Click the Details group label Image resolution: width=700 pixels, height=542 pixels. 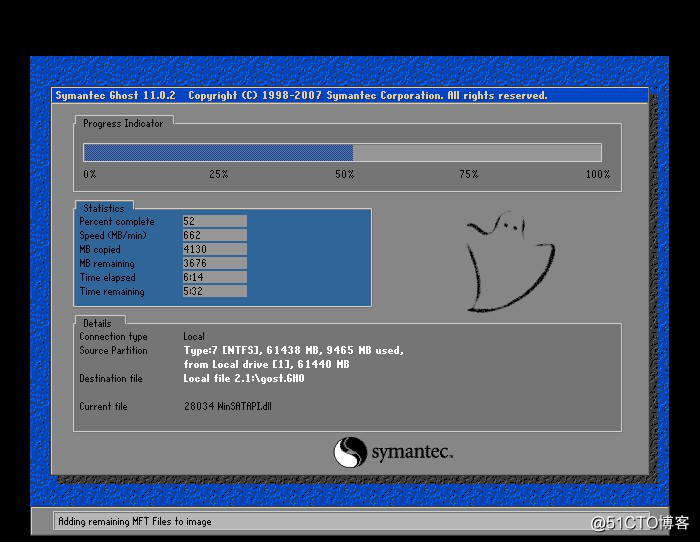pos(97,323)
